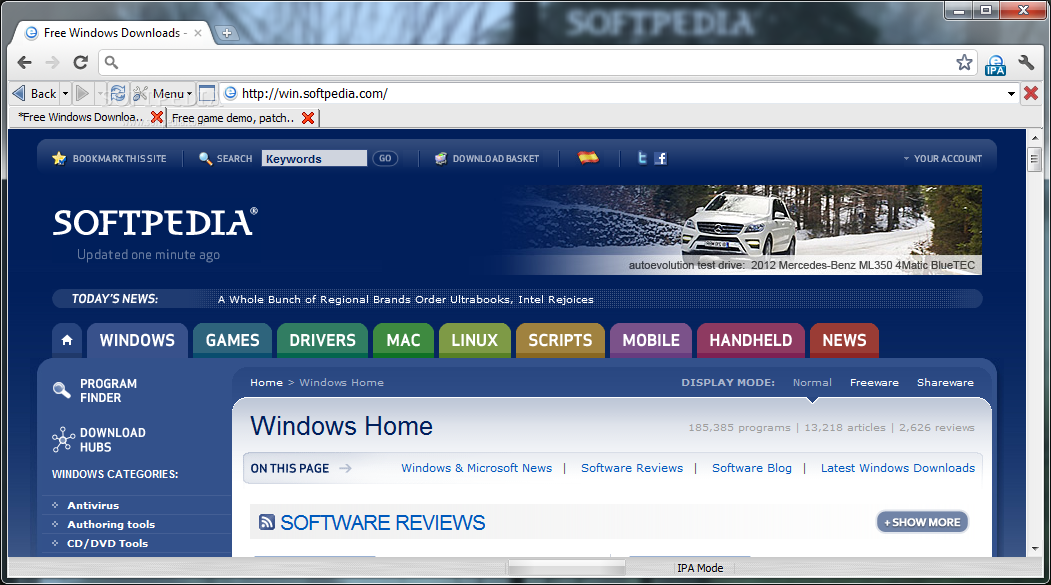Close the Free game demo inner tab

click(308, 118)
